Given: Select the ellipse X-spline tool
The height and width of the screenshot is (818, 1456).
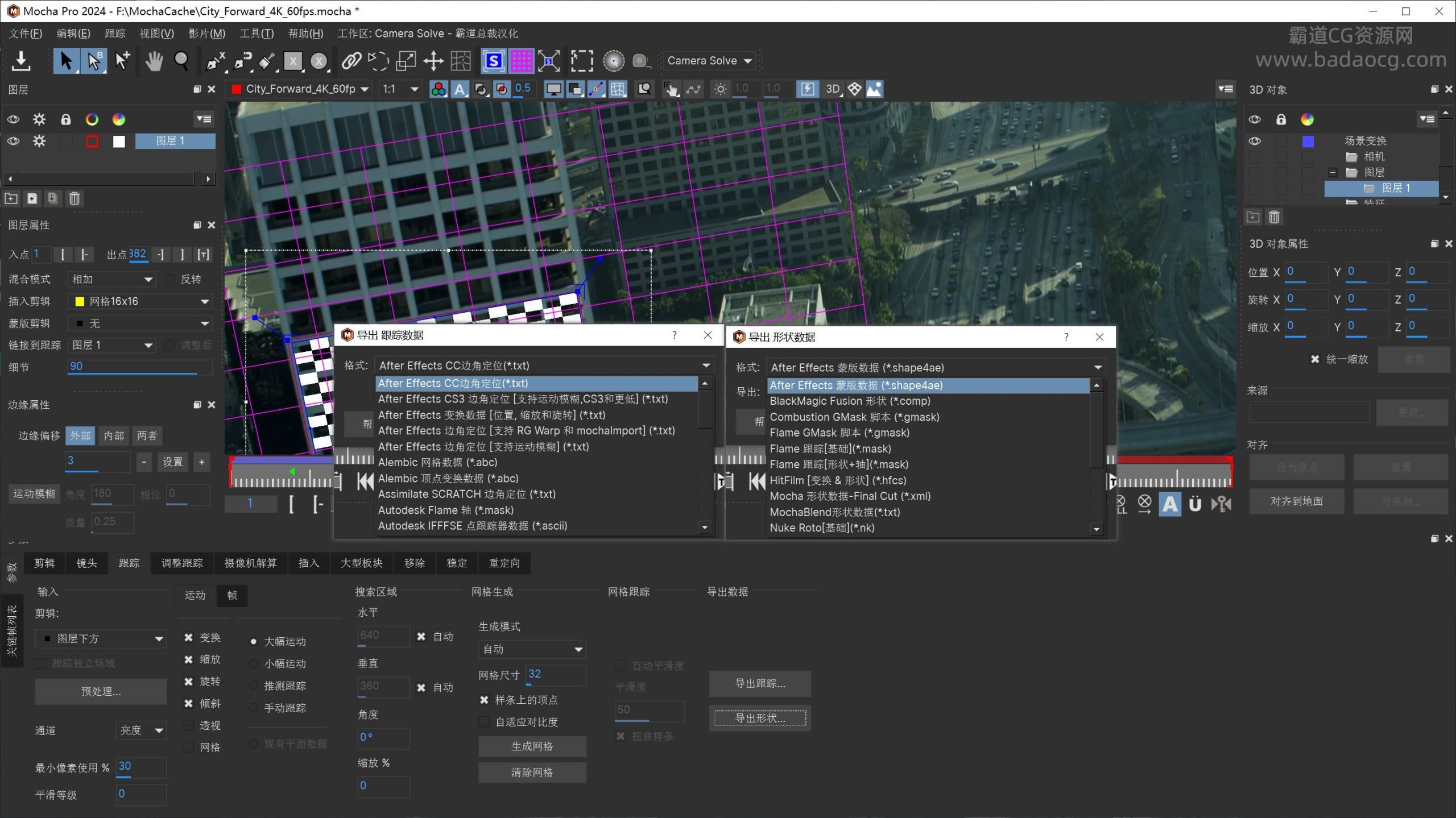Looking at the screenshot, I should click(319, 61).
